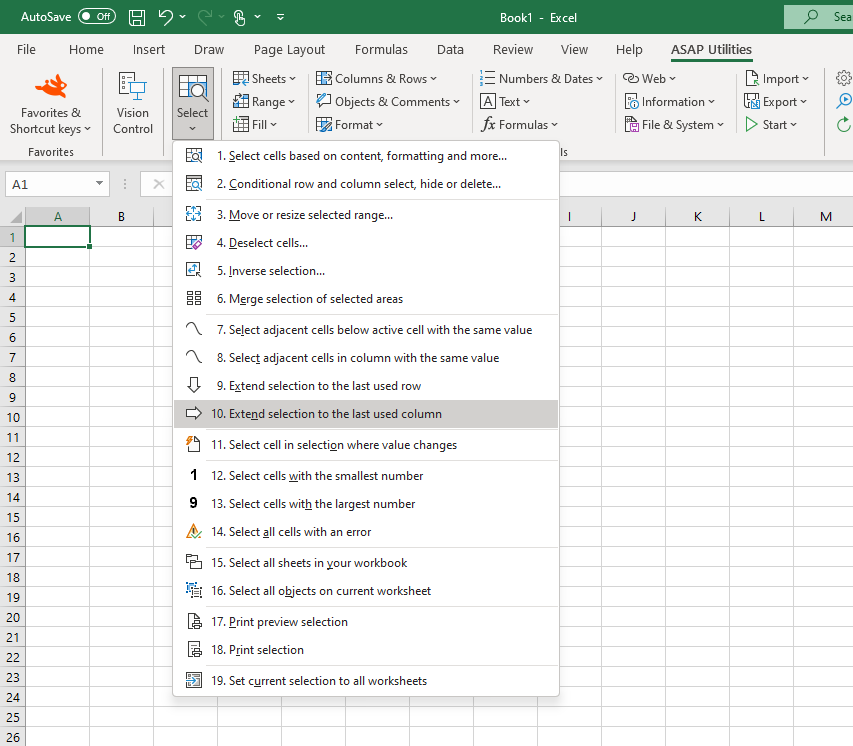
Task: Open the File & System dropdown
Action: point(674,125)
